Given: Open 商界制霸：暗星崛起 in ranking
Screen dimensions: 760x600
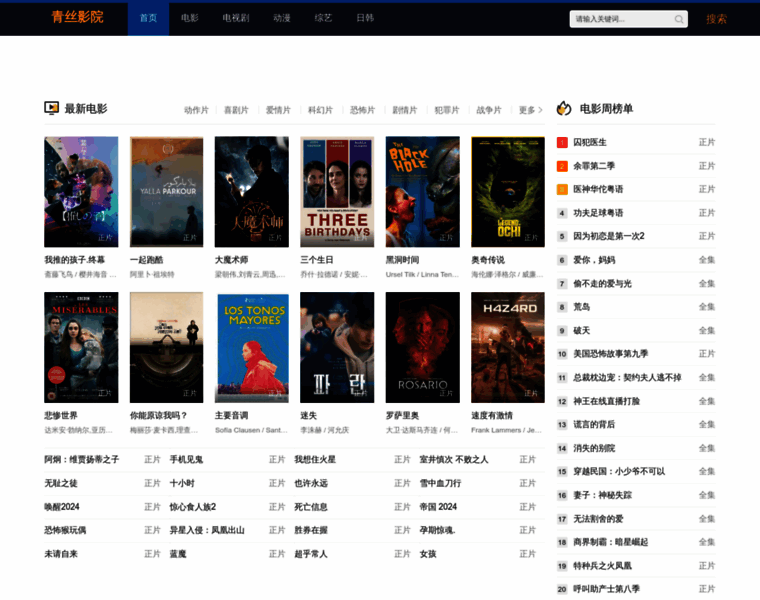Looking at the screenshot, I should point(611,542).
